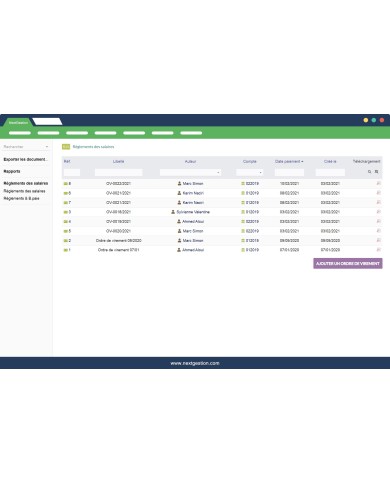Click the payment icon beside Réf 2

click(x=66, y=241)
